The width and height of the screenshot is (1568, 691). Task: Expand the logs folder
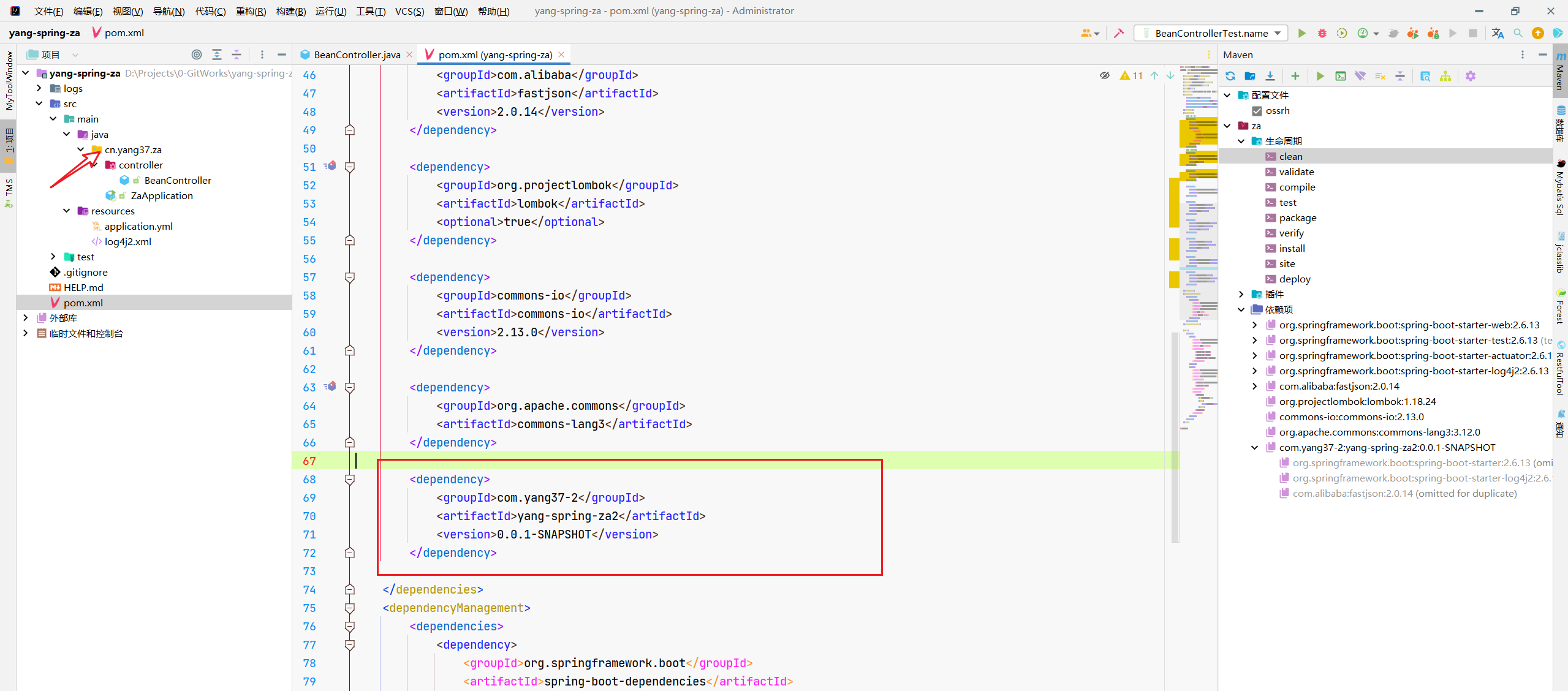click(39, 88)
